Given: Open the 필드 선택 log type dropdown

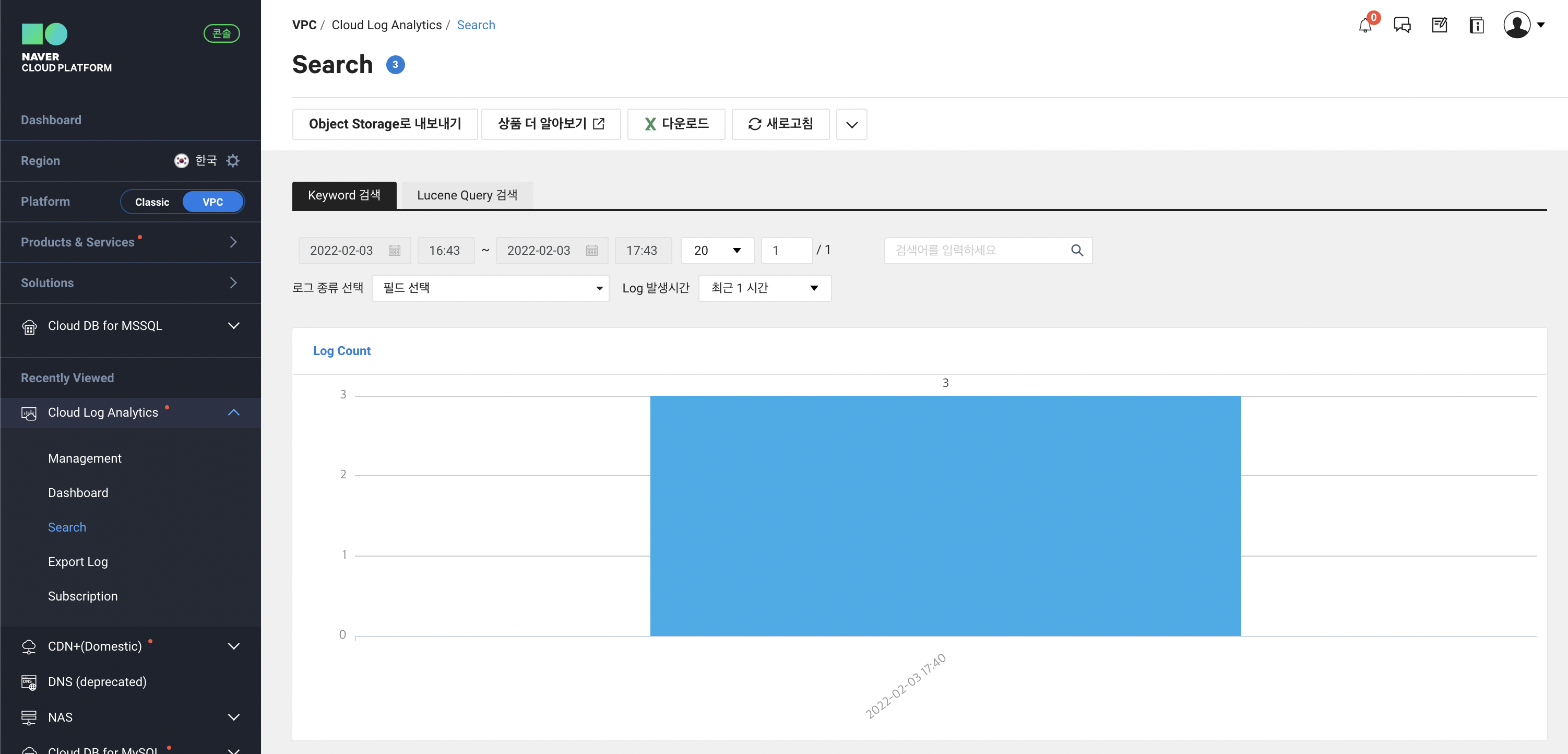Looking at the screenshot, I should pyautogui.click(x=490, y=288).
